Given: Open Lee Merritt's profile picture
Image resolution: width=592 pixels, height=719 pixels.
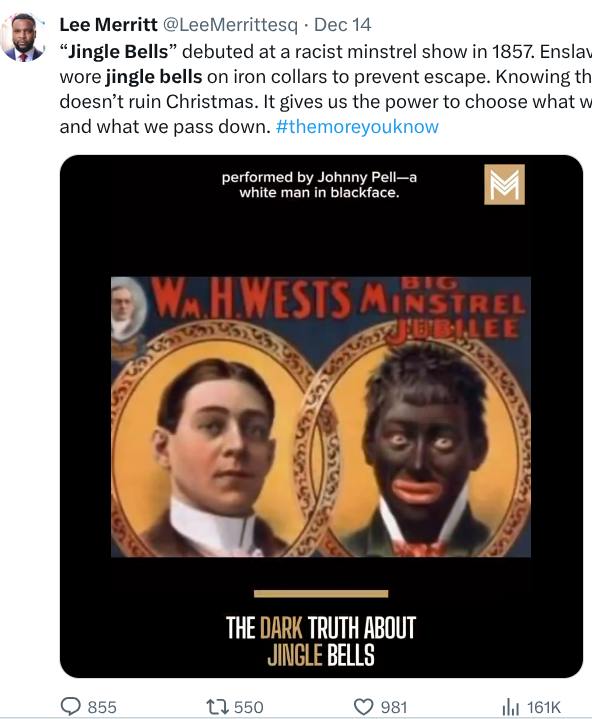Looking at the screenshot, I should [x=23, y=38].
